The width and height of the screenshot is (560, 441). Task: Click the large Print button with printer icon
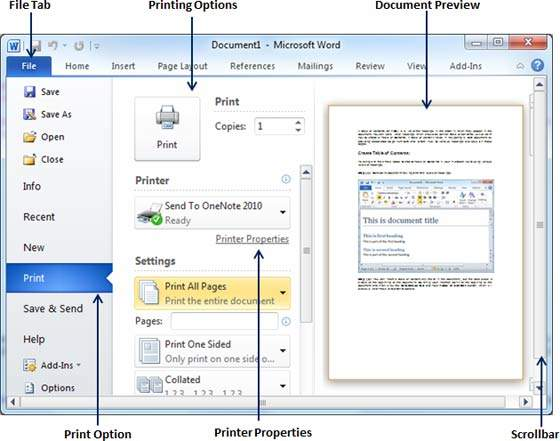(167, 129)
